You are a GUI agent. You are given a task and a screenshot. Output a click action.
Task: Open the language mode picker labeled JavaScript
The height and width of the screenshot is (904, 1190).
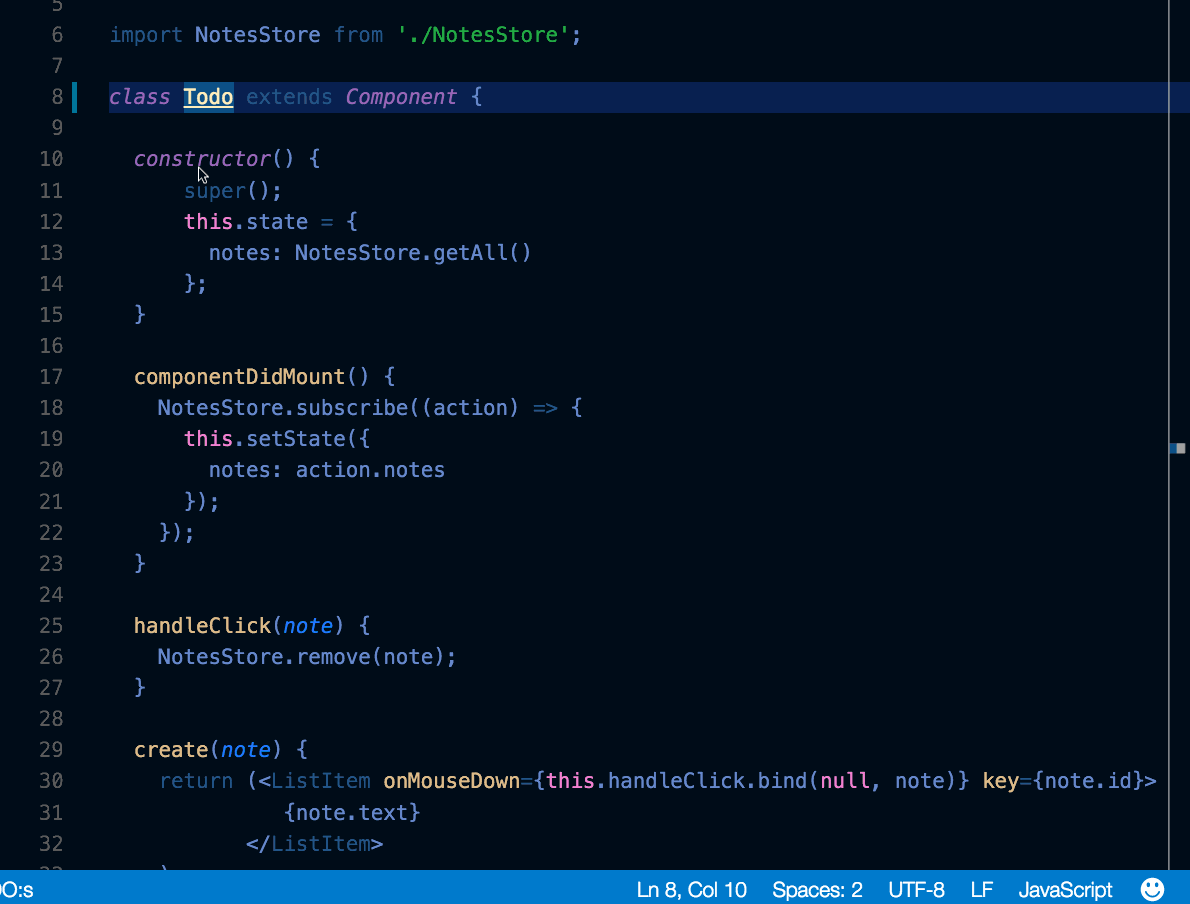point(1065,889)
